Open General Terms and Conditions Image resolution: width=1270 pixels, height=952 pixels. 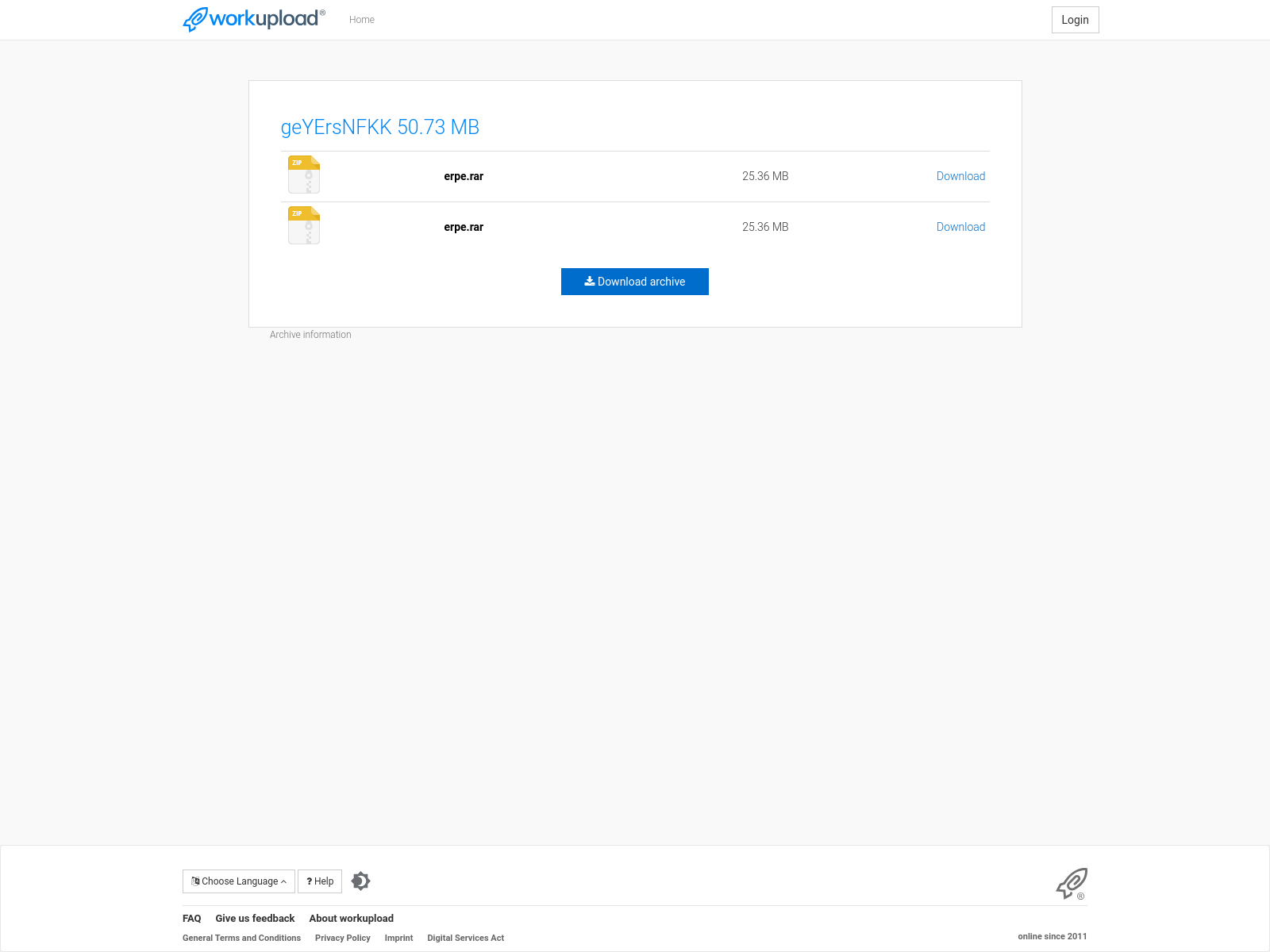pyautogui.click(x=241, y=938)
